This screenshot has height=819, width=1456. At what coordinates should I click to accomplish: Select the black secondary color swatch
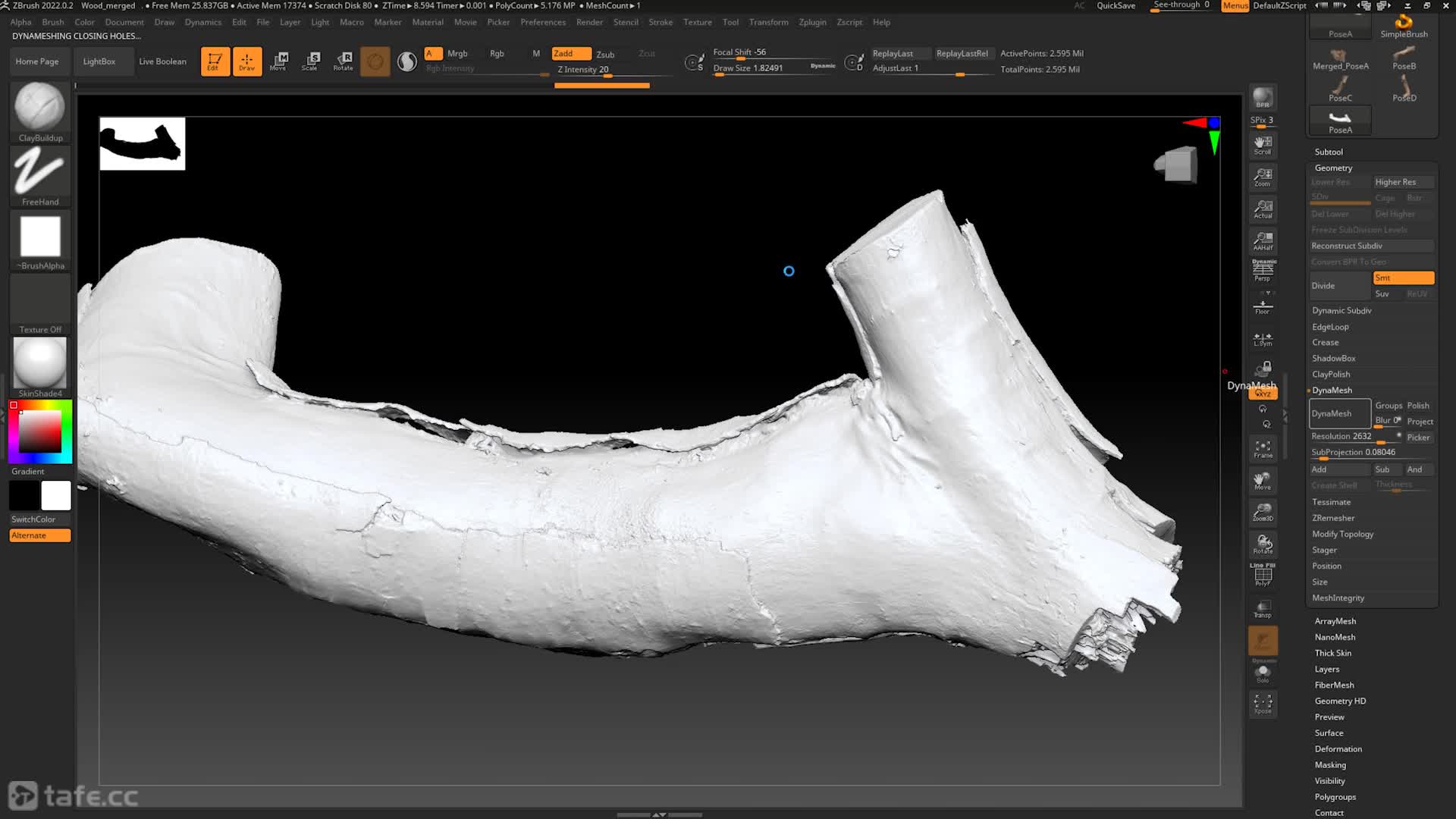[x=24, y=496]
